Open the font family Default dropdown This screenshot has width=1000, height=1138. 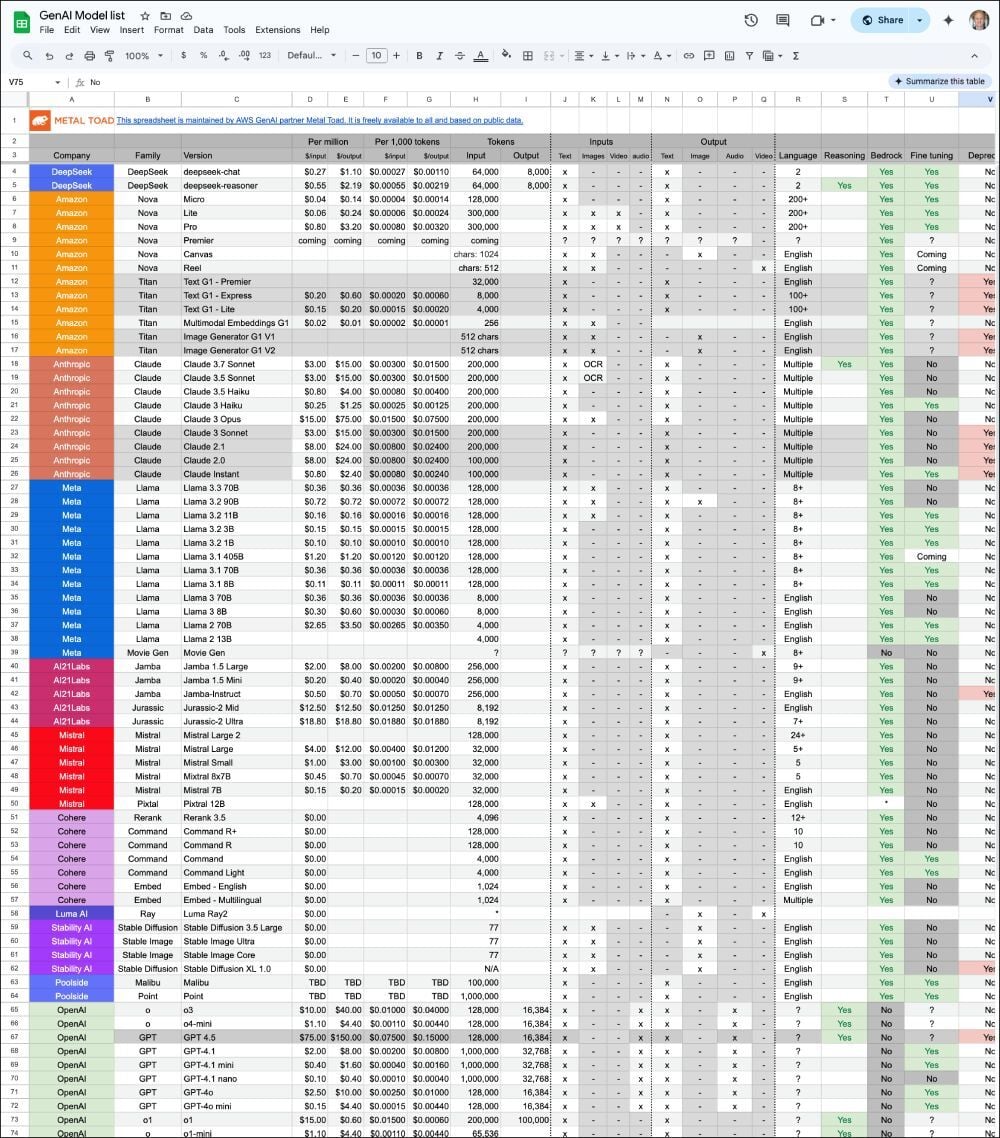pos(311,56)
